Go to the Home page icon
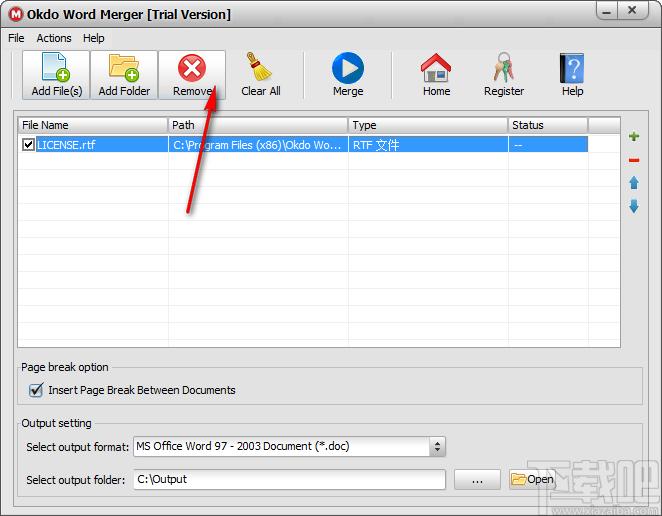The height and width of the screenshot is (516, 662). point(436,75)
